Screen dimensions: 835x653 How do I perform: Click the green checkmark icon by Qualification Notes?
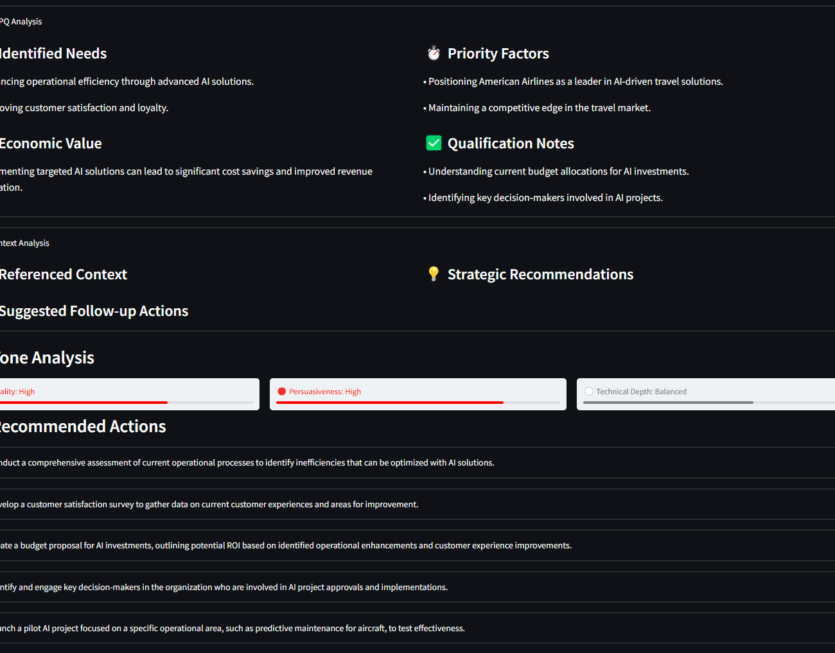[433, 144]
